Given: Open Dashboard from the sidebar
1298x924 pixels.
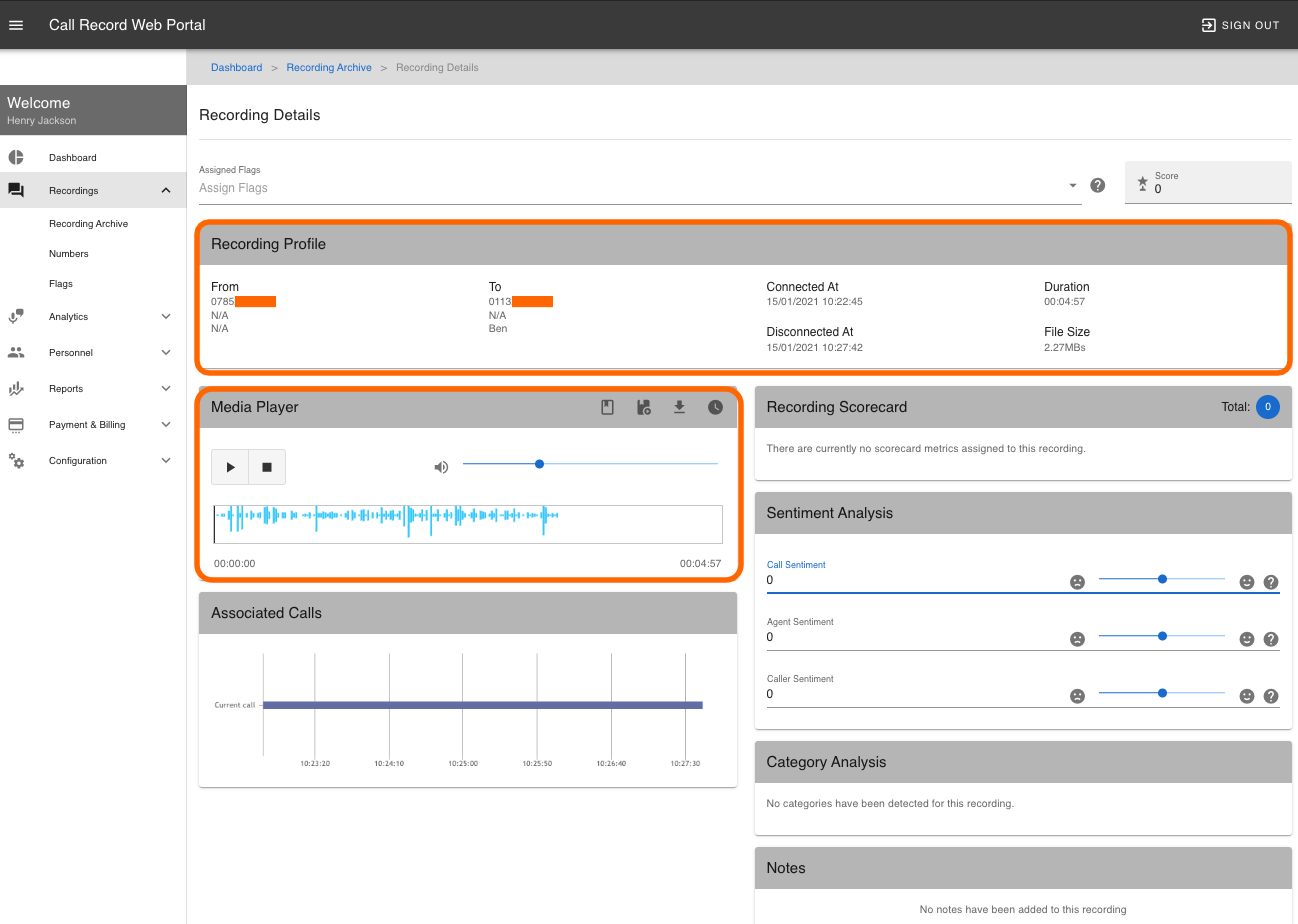Looking at the screenshot, I should click(x=93, y=158).
